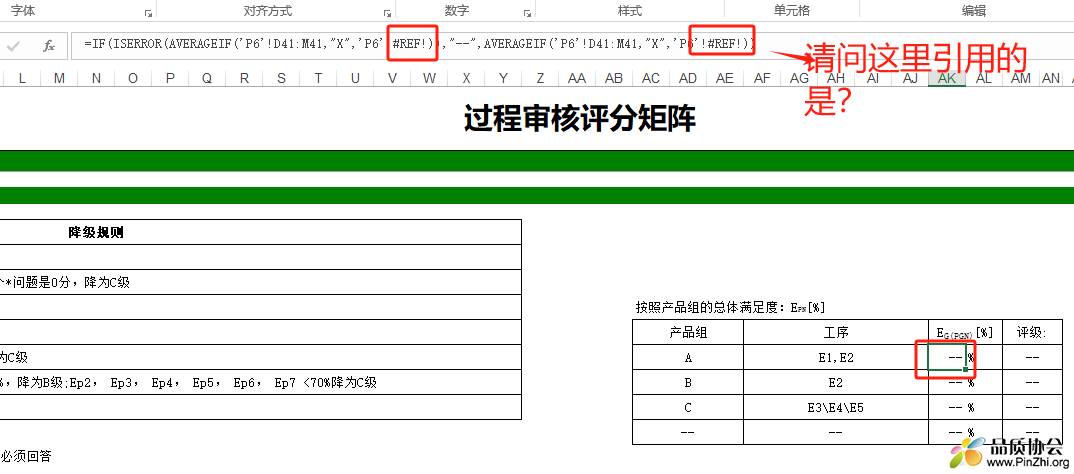Click the cell mentioning 问题是0分,降为C级
This screenshot has width=1074, height=474.
[260, 282]
